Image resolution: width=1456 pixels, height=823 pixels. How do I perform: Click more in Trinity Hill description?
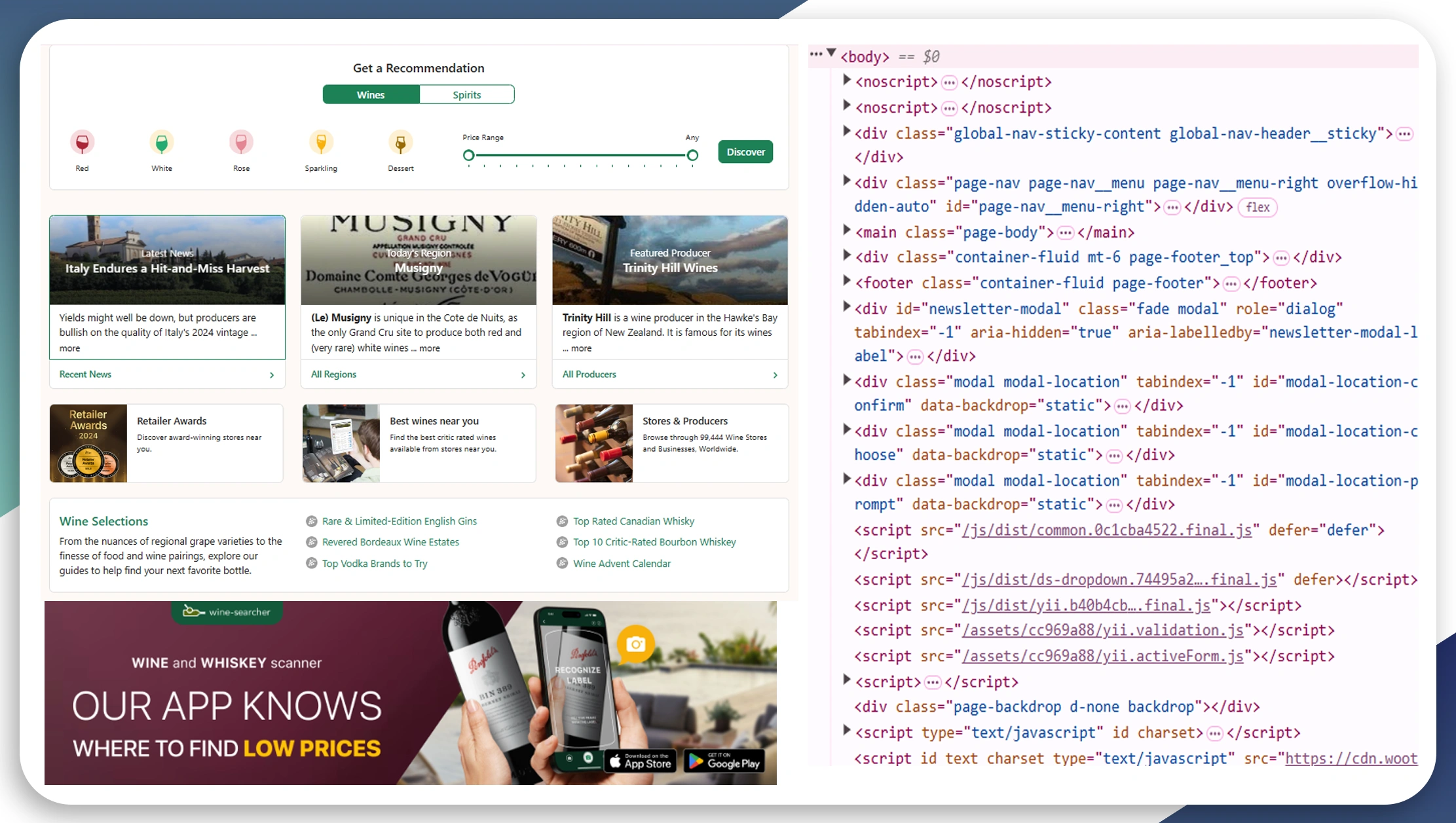tap(581, 348)
